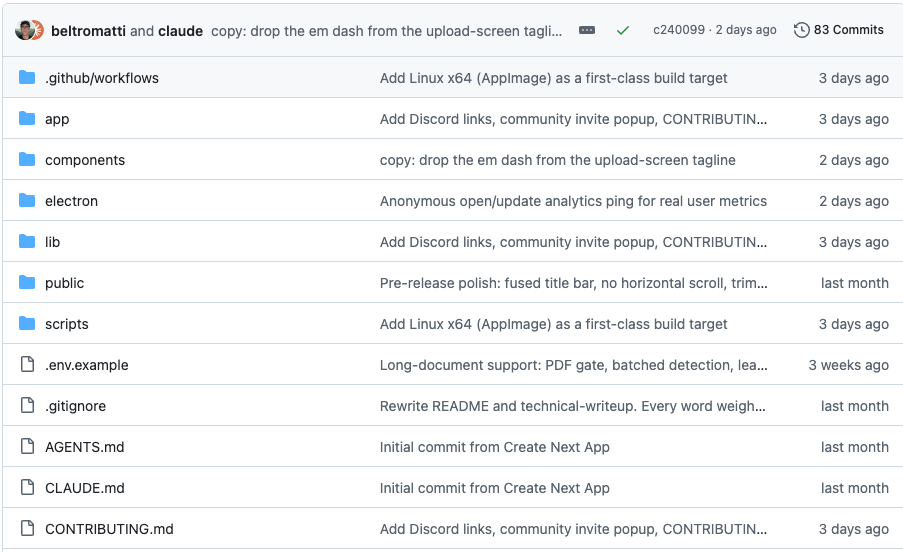903x552 pixels.
Task: Click the folder icon for .github/workflows
Action: [27, 77]
